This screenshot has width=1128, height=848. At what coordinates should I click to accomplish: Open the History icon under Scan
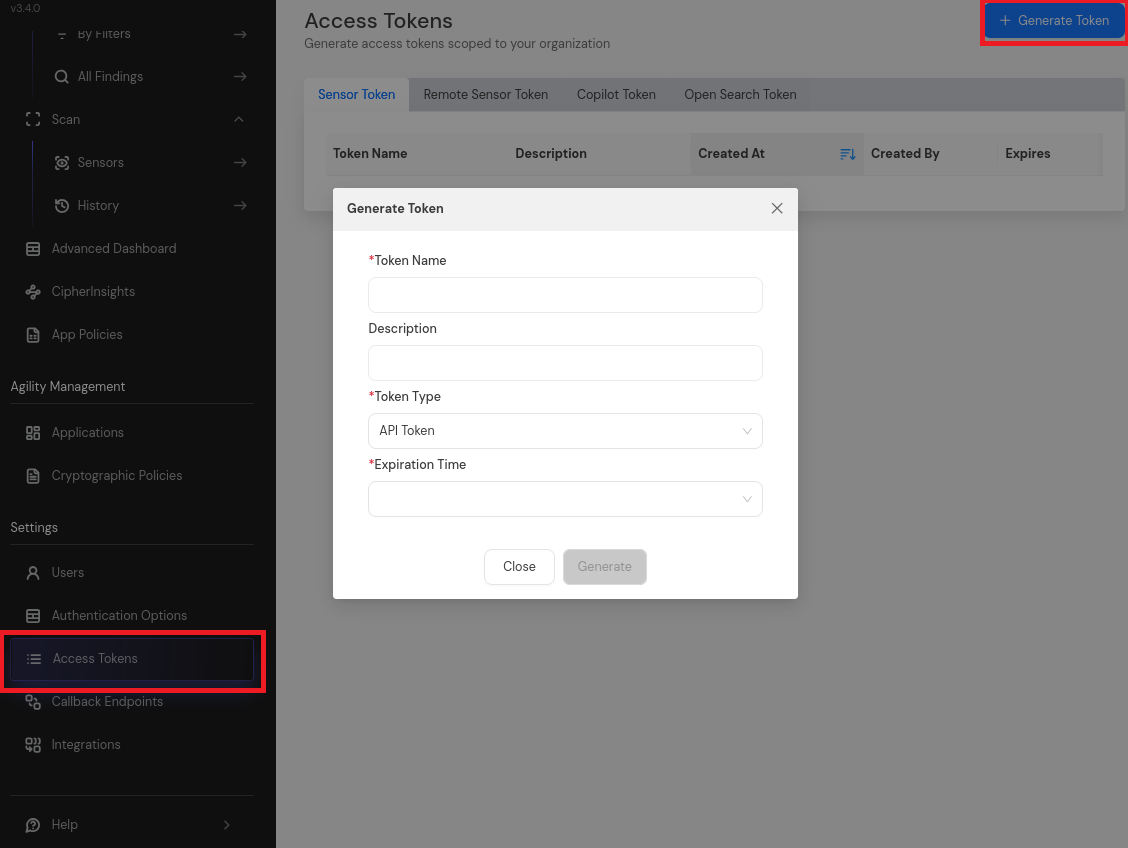pyautogui.click(x=61, y=205)
